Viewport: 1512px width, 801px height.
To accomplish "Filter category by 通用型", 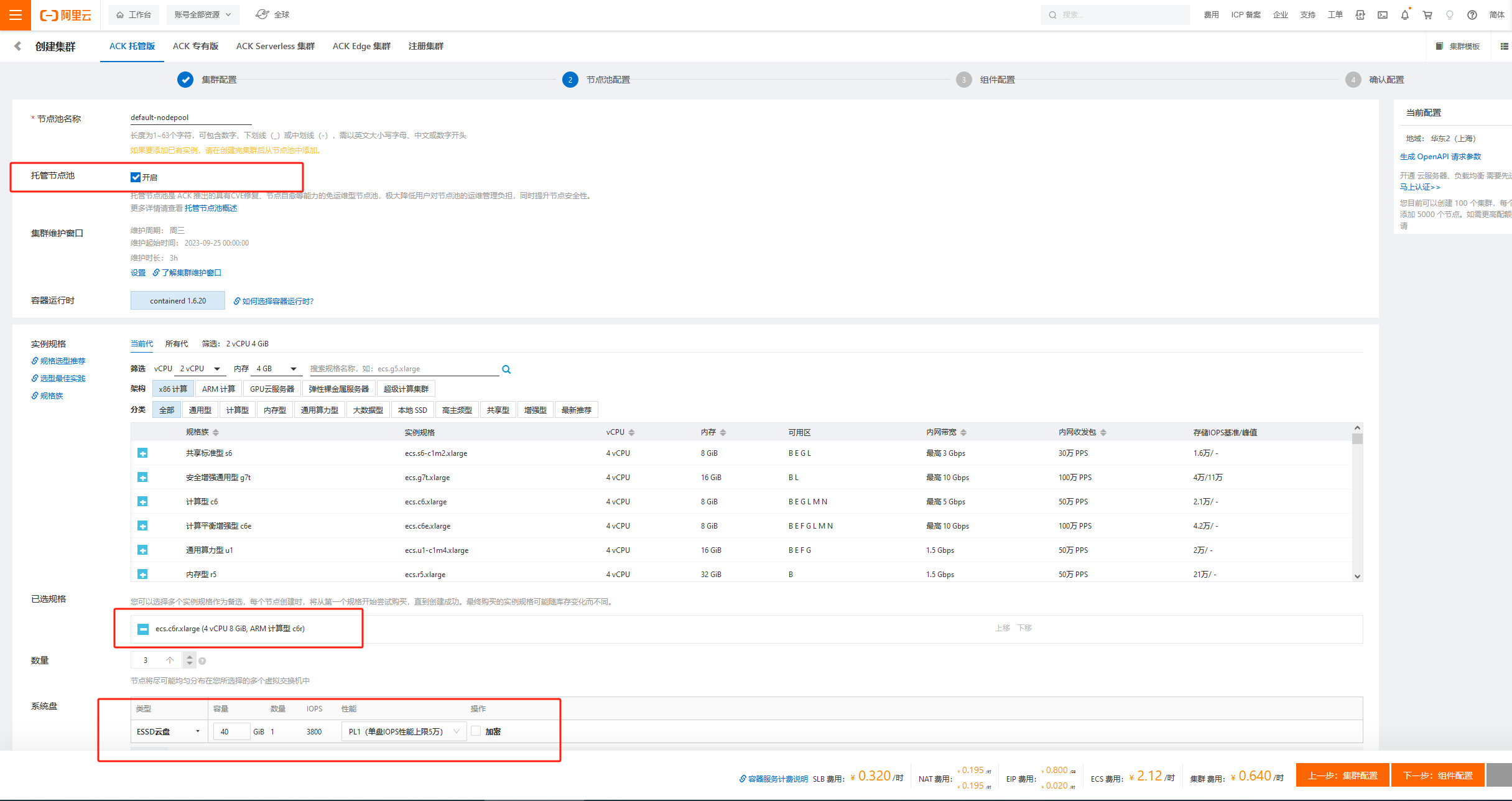I will click(x=200, y=410).
